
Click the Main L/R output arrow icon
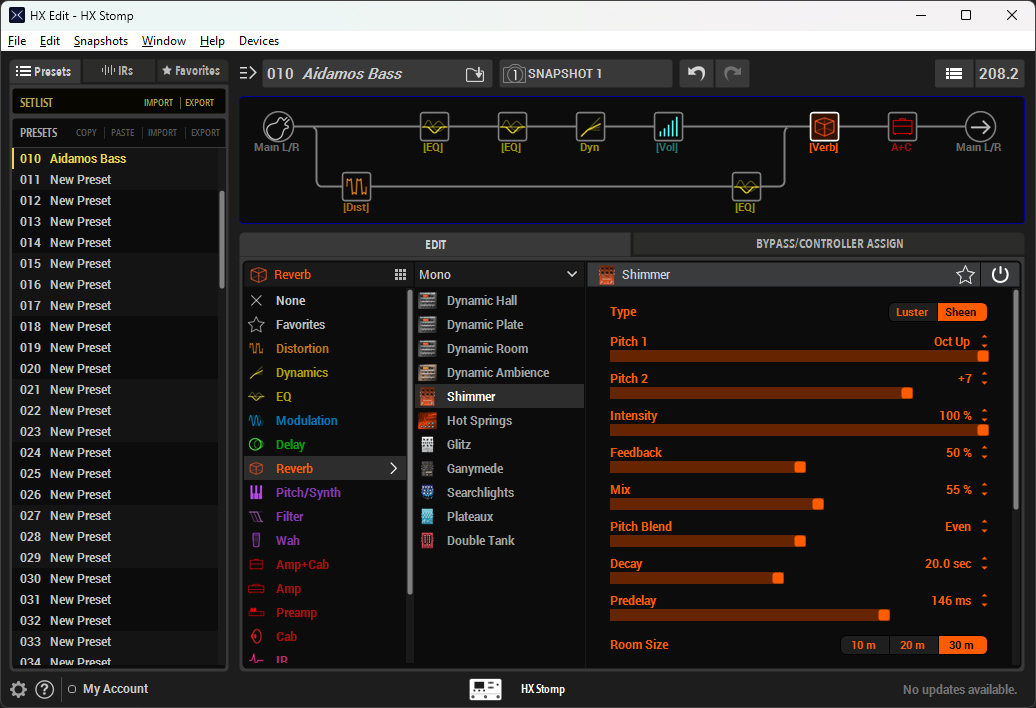[x=980, y=127]
